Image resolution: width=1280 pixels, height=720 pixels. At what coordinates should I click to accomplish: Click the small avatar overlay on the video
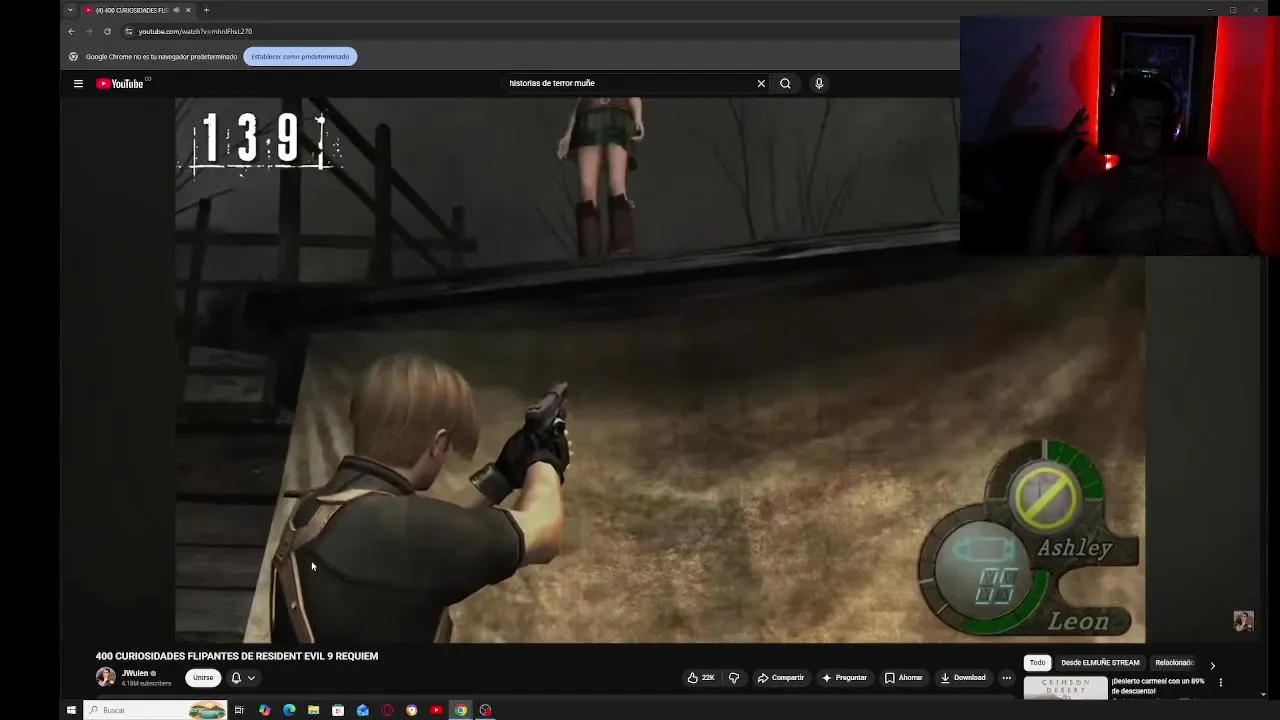(x=1243, y=621)
